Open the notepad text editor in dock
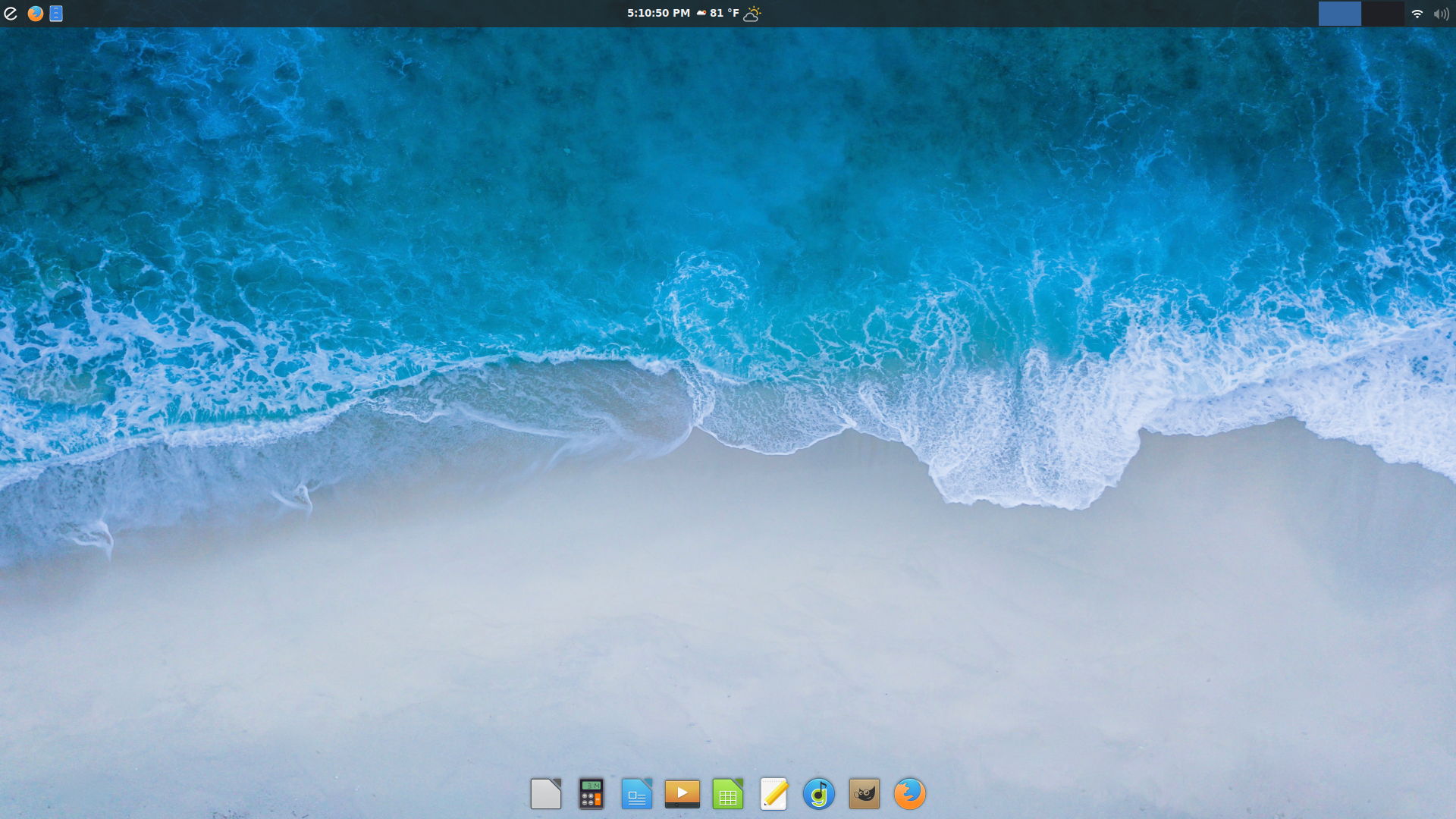This screenshot has height=819, width=1456. (773, 794)
